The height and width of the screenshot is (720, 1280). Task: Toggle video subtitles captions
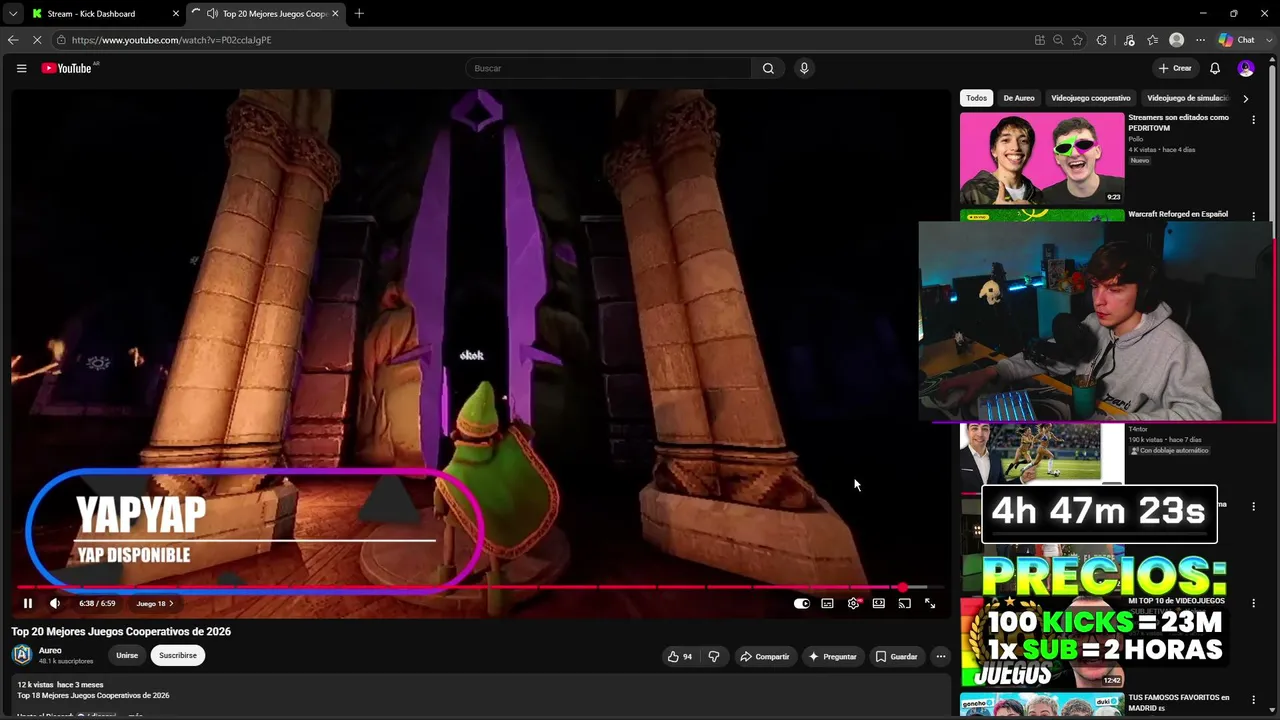coord(827,603)
